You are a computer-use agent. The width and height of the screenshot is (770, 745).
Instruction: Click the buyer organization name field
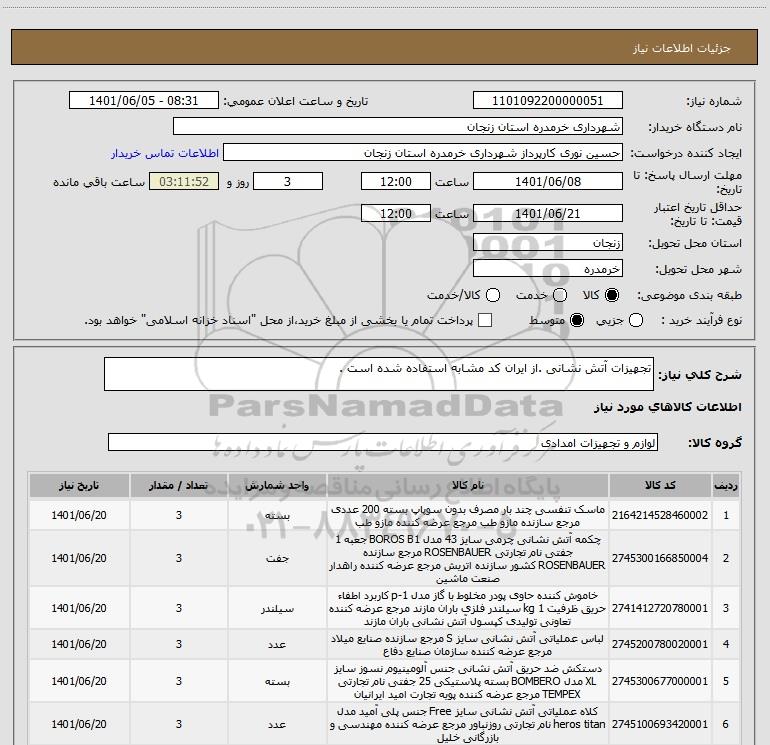tap(398, 126)
